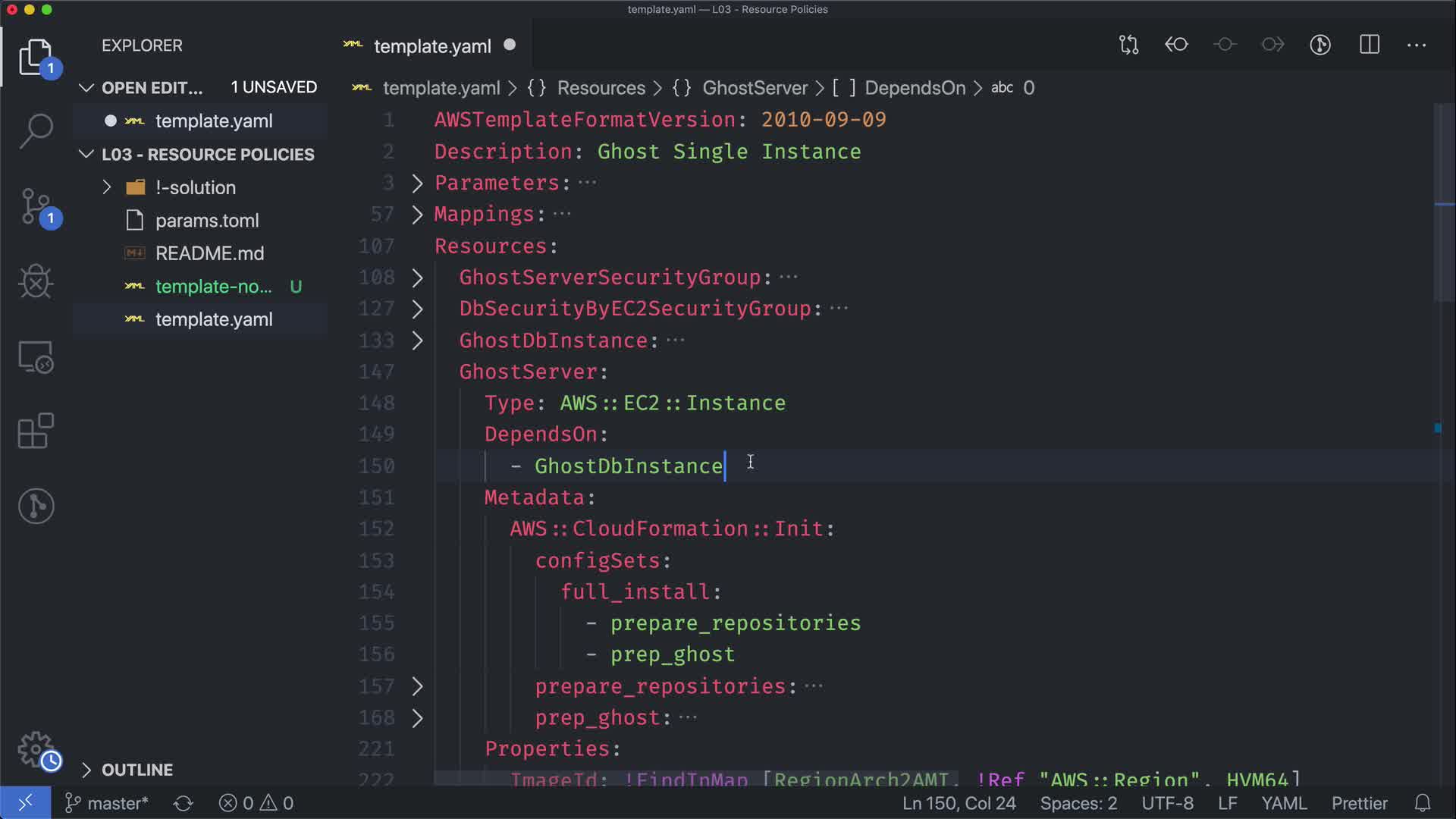Open the Manage settings gear icon
The image size is (1456, 819).
(36, 750)
